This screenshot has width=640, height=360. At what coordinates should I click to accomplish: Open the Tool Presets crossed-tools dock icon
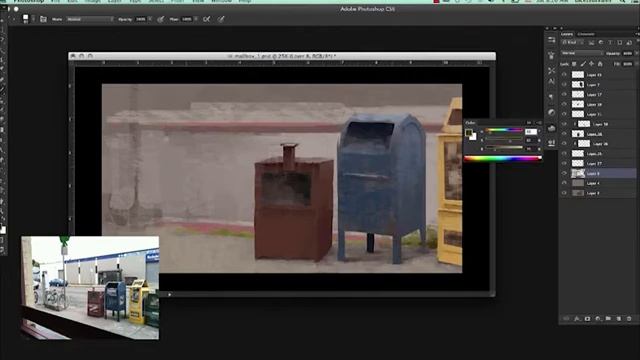[551, 71]
